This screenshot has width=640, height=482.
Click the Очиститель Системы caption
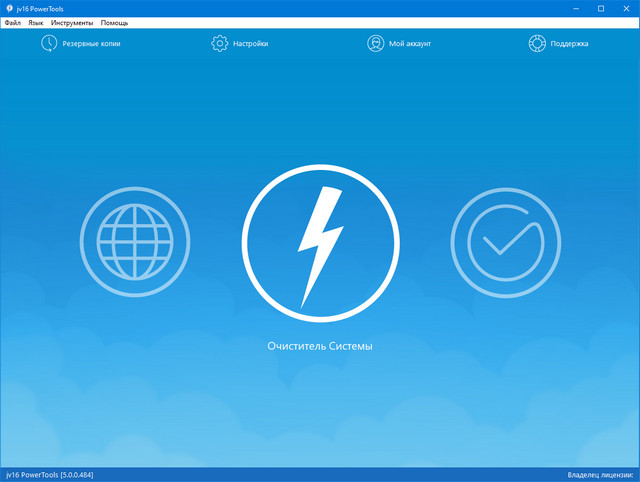[319, 346]
